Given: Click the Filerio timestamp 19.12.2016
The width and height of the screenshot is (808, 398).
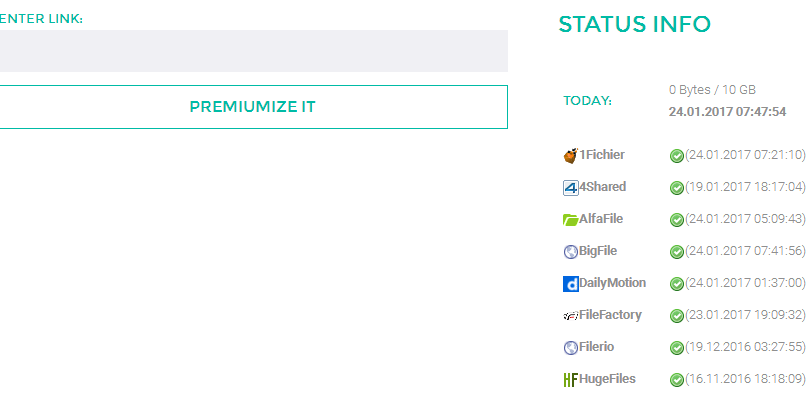Looking at the screenshot, I should [x=745, y=347].
